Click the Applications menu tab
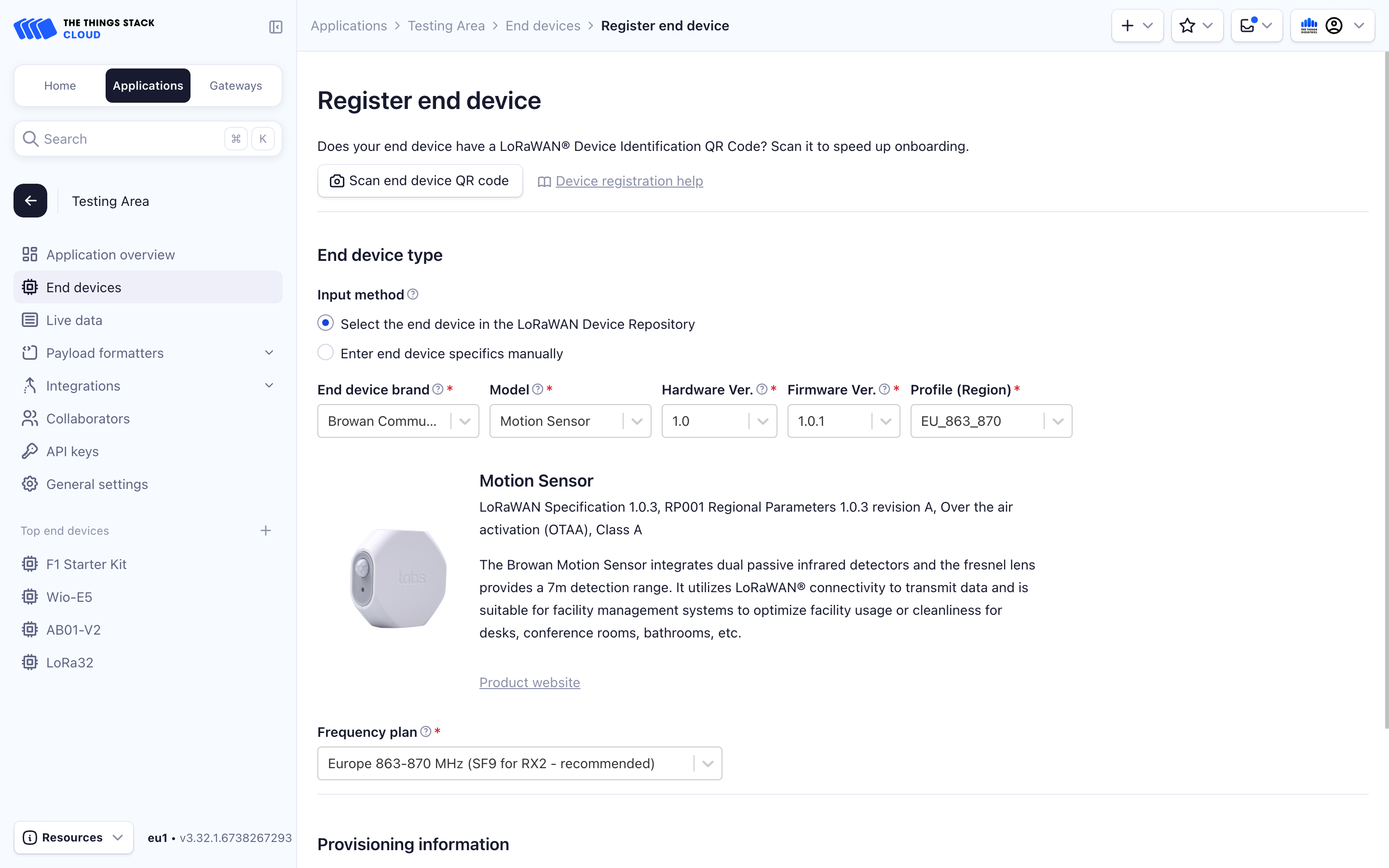This screenshot has height=868, width=1389. pos(148,84)
